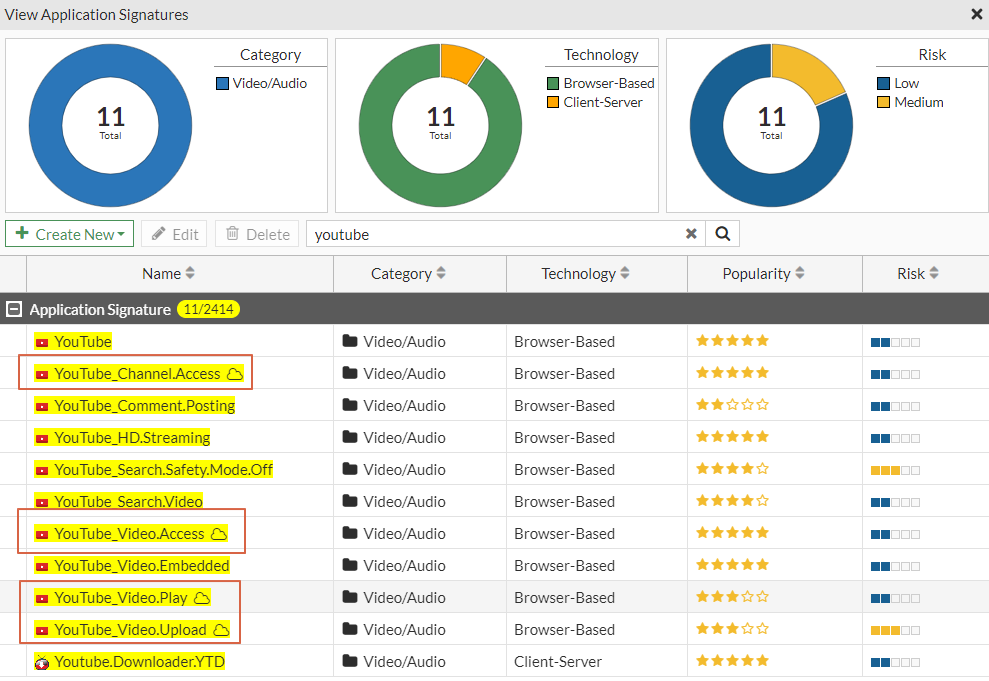989x681 pixels.
Task: Click cloud icon beside YouTube_Video.Play
Action: pyautogui.click(x=202, y=598)
